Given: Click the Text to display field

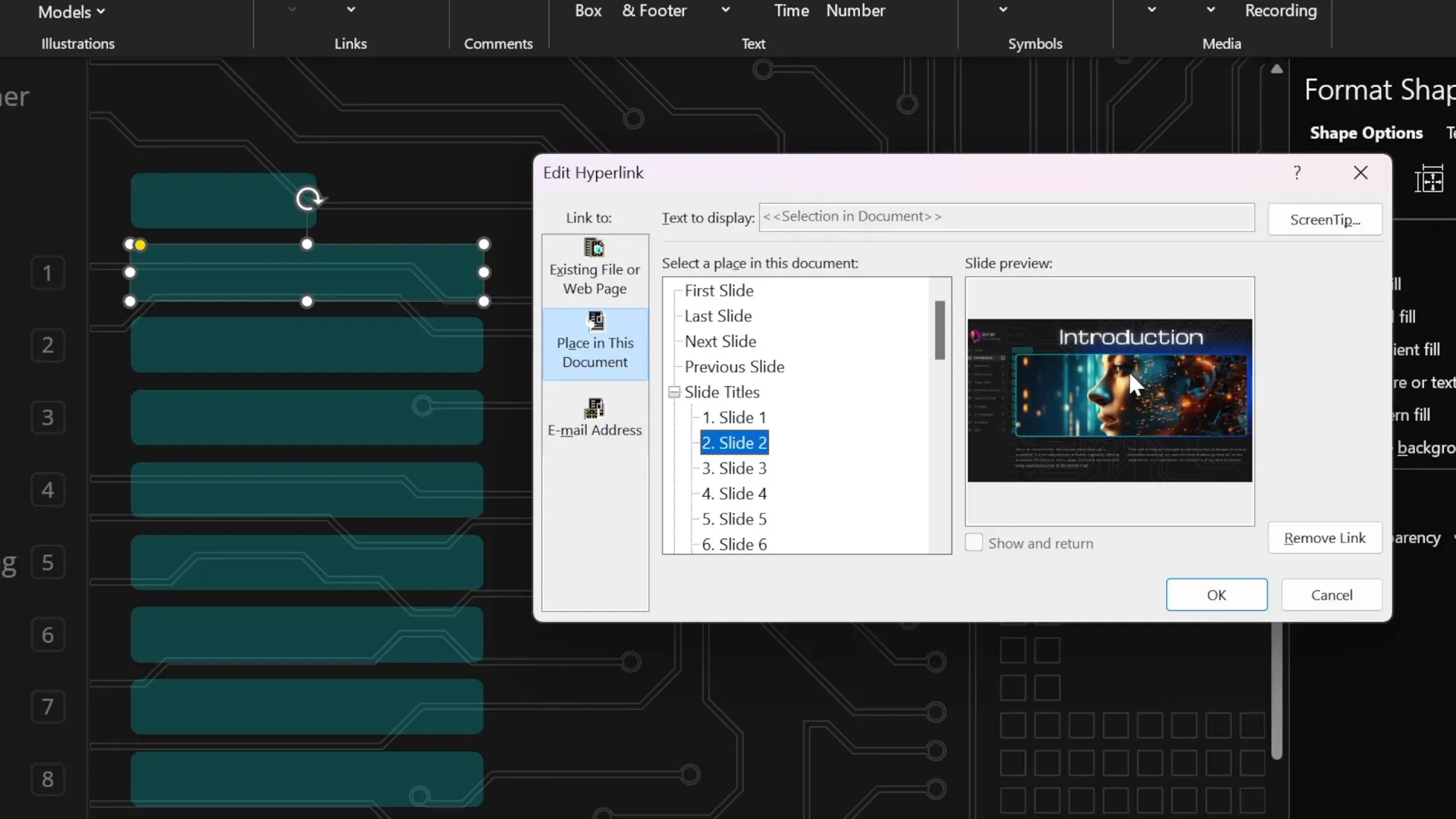Looking at the screenshot, I should point(1006,217).
